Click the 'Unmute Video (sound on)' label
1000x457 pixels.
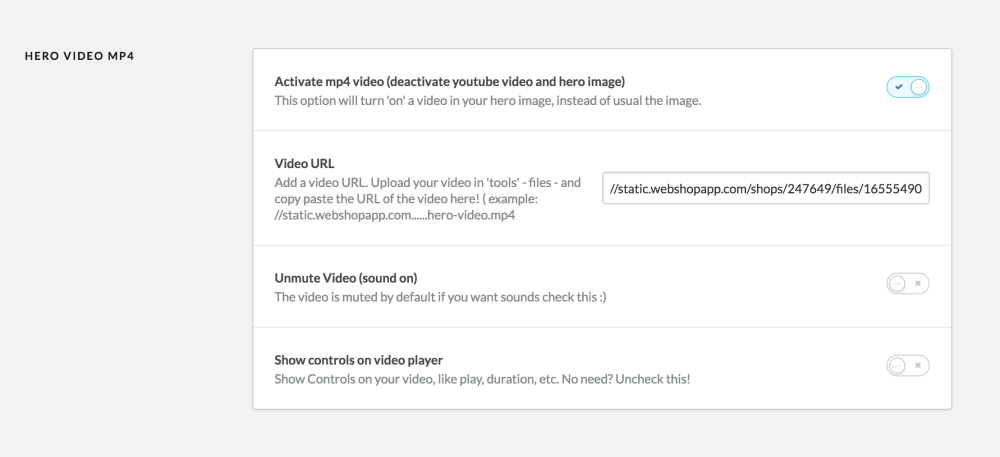[346, 278]
